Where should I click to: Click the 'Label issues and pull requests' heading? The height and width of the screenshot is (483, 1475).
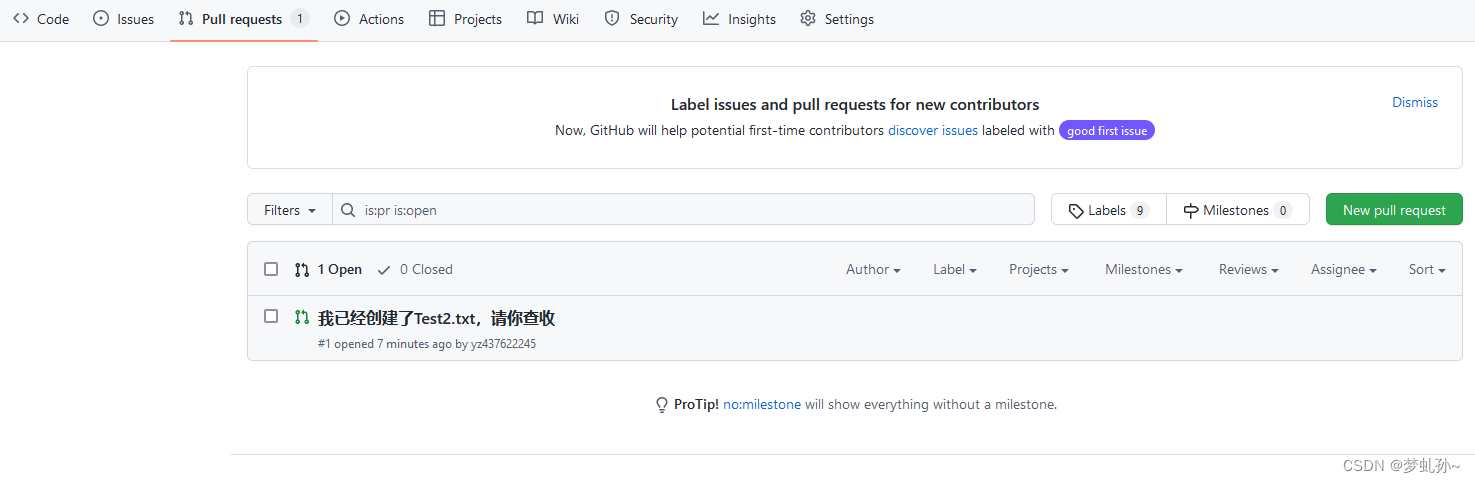click(855, 105)
